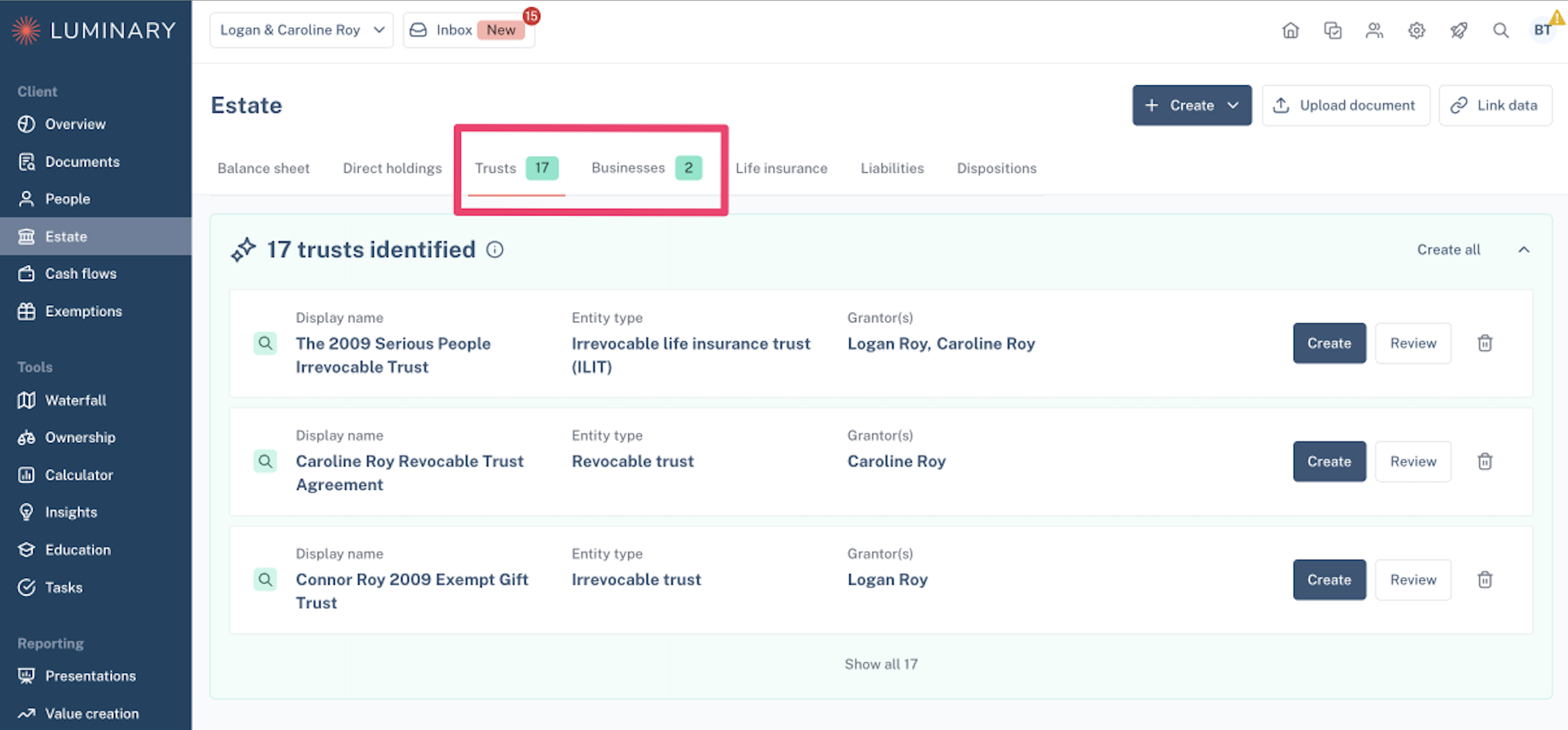The width and height of the screenshot is (1568, 730).
Task: Review The 2009 Serious People Irrevocable Trust
Action: [x=1413, y=343]
